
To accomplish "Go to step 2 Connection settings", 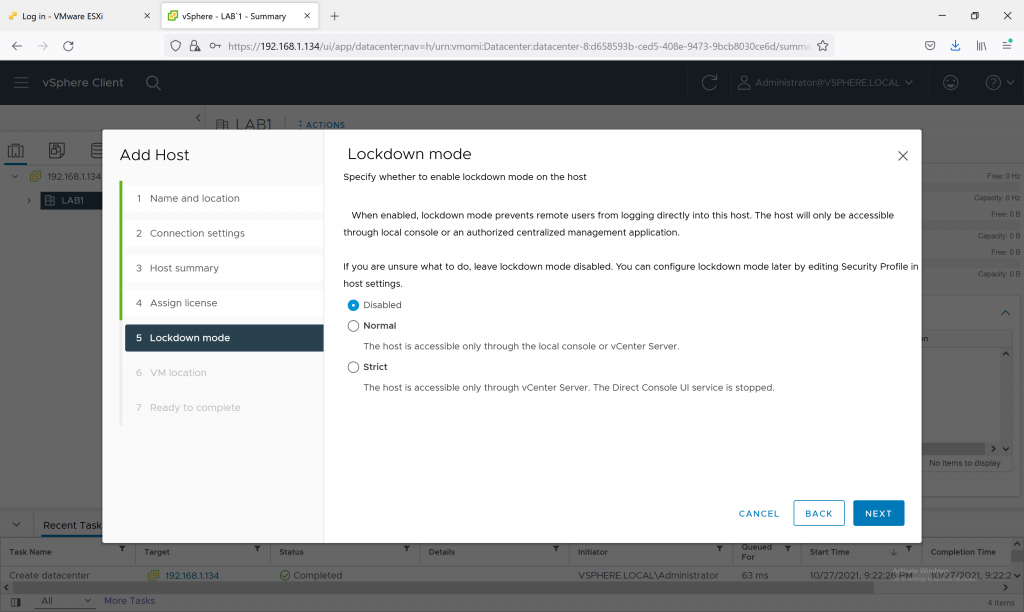I will [x=223, y=233].
